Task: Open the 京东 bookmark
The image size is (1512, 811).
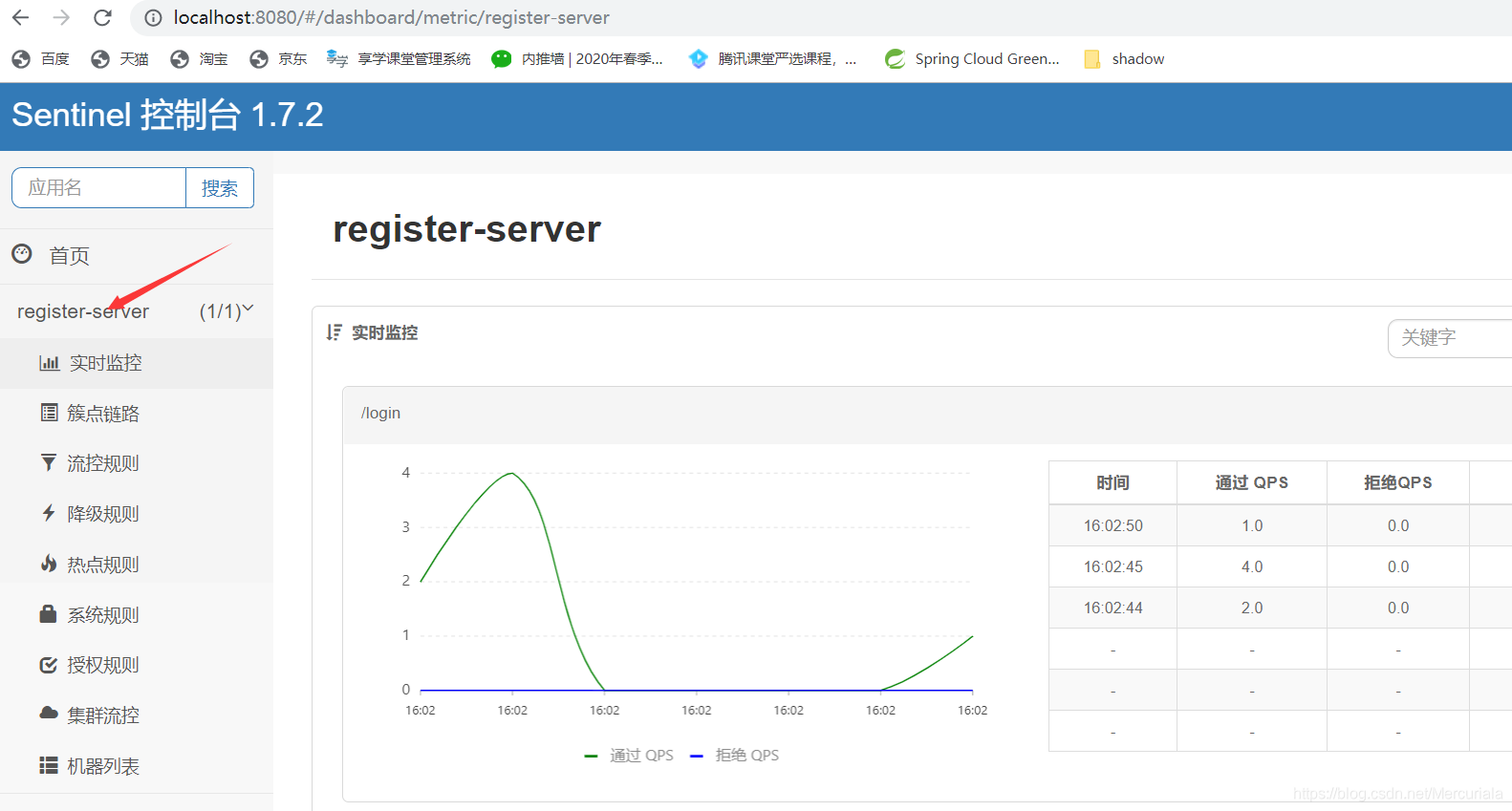Action: [278, 59]
